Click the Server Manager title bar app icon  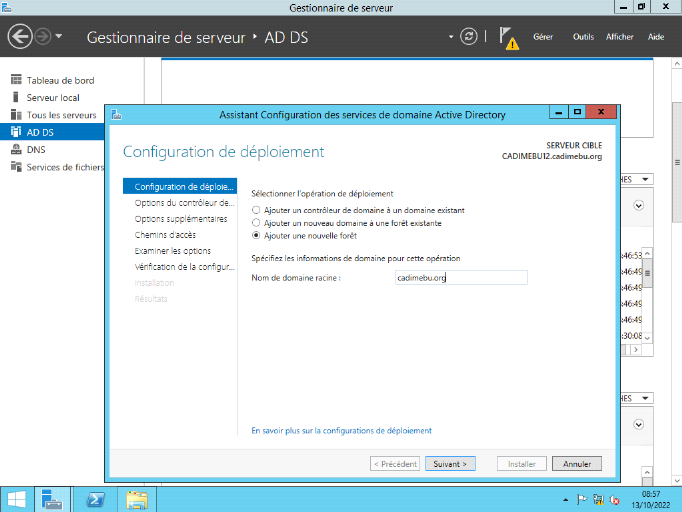pos(7,7)
